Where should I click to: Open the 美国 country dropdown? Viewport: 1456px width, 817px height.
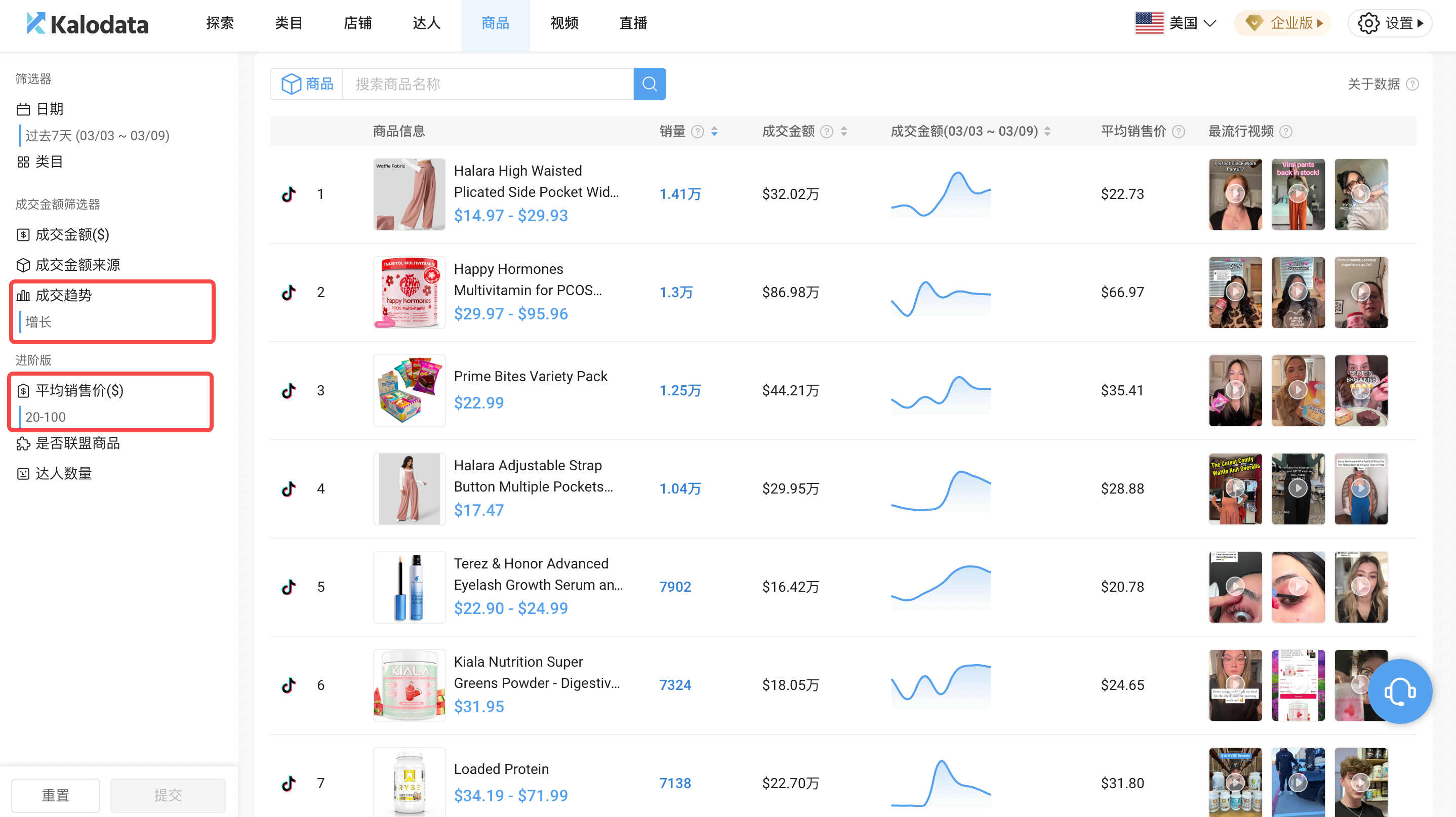click(x=1176, y=23)
